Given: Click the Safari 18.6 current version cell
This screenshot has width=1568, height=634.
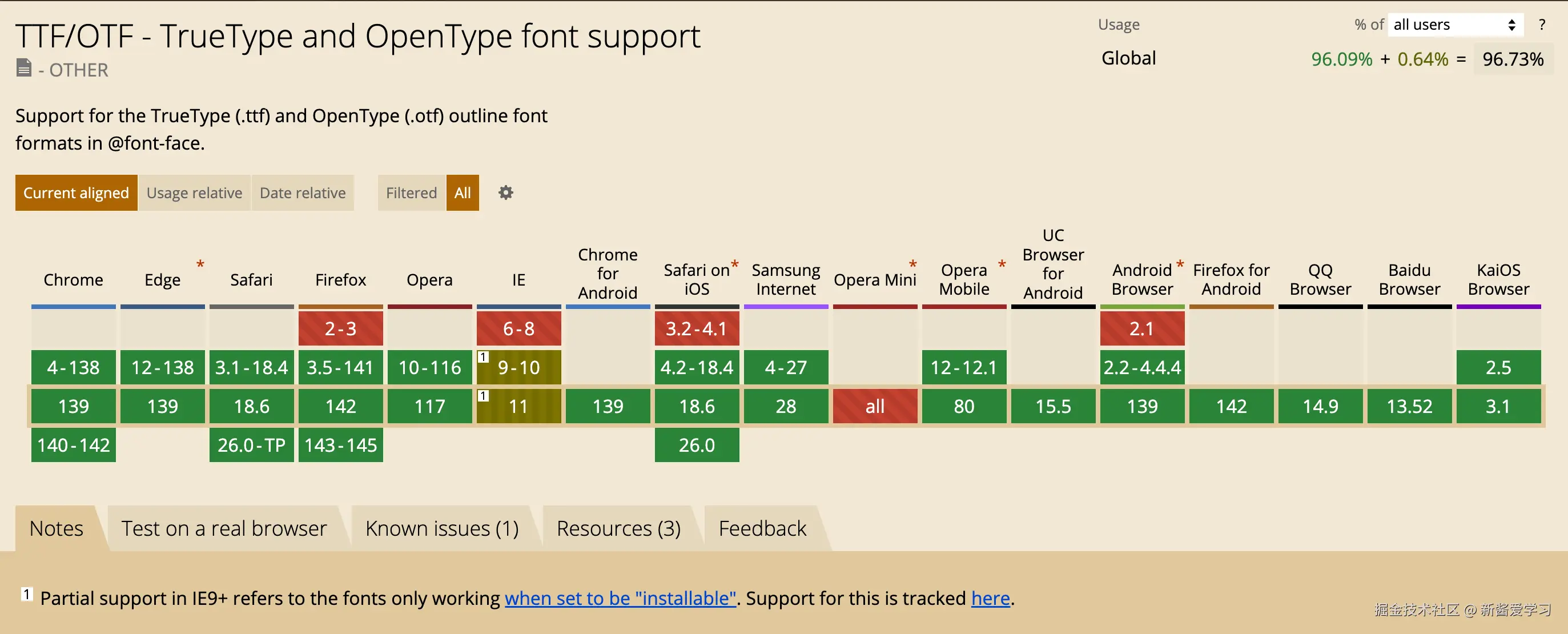Looking at the screenshot, I should pyautogui.click(x=251, y=406).
